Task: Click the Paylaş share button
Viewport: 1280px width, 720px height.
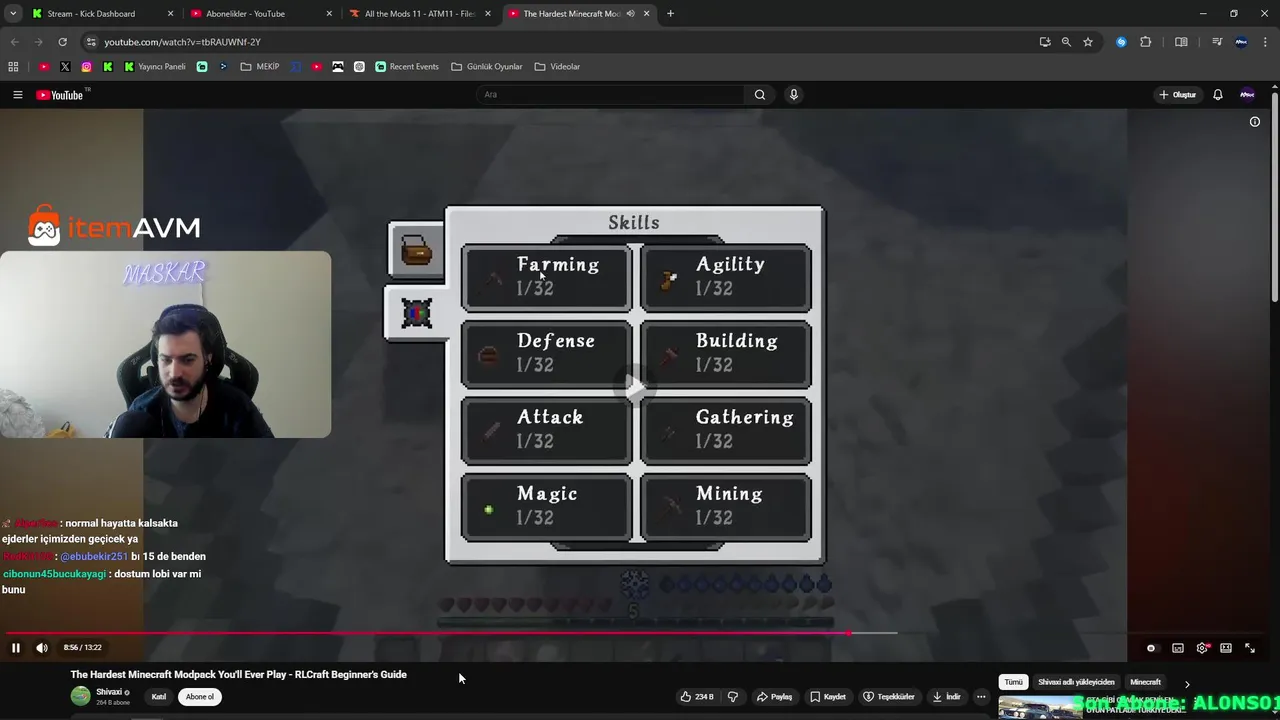Action: tap(774, 697)
